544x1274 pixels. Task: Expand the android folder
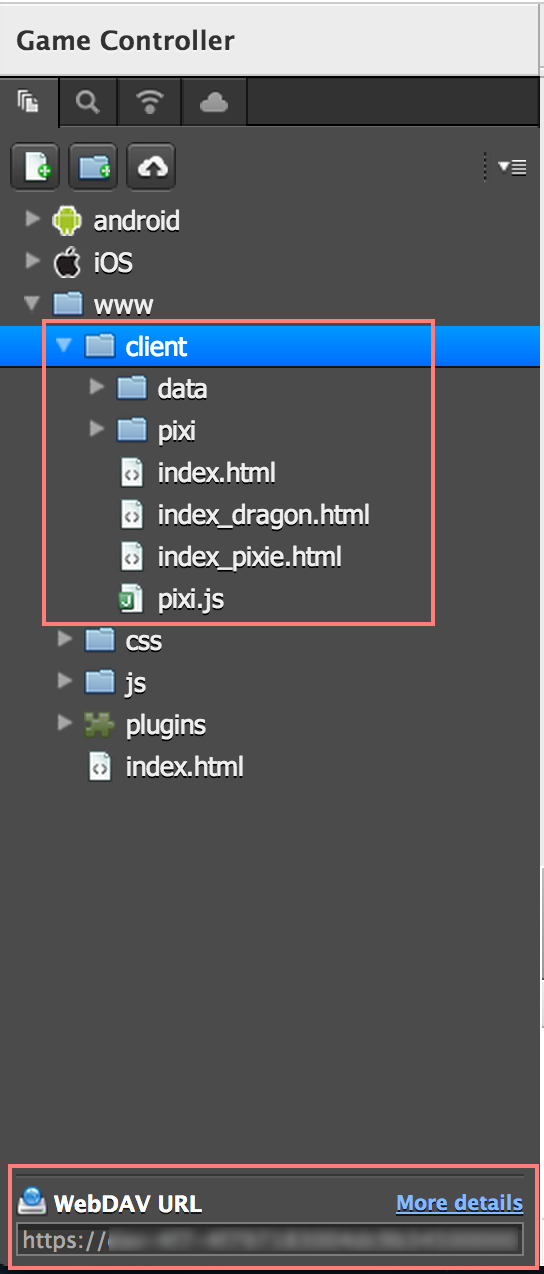tap(34, 218)
